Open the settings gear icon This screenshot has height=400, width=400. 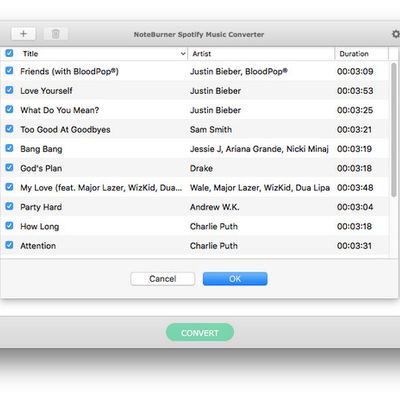(396, 34)
